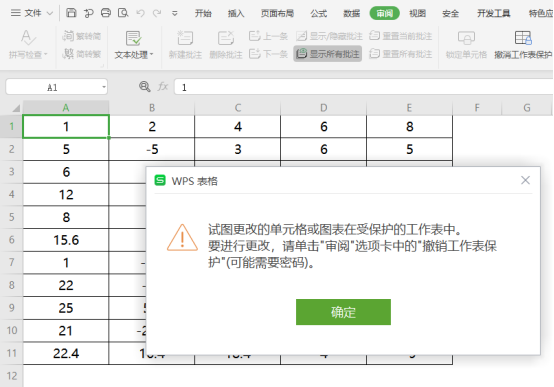Click the zoom magnifier icon by formula bar
The width and height of the screenshot is (554, 387).
click(145, 87)
